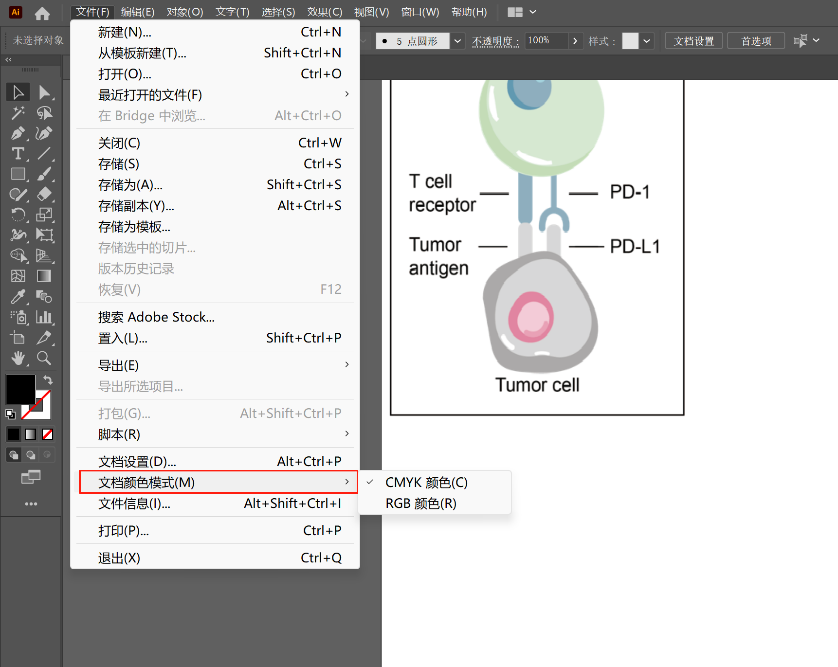Select the Zoom magnifier tool

44,357
